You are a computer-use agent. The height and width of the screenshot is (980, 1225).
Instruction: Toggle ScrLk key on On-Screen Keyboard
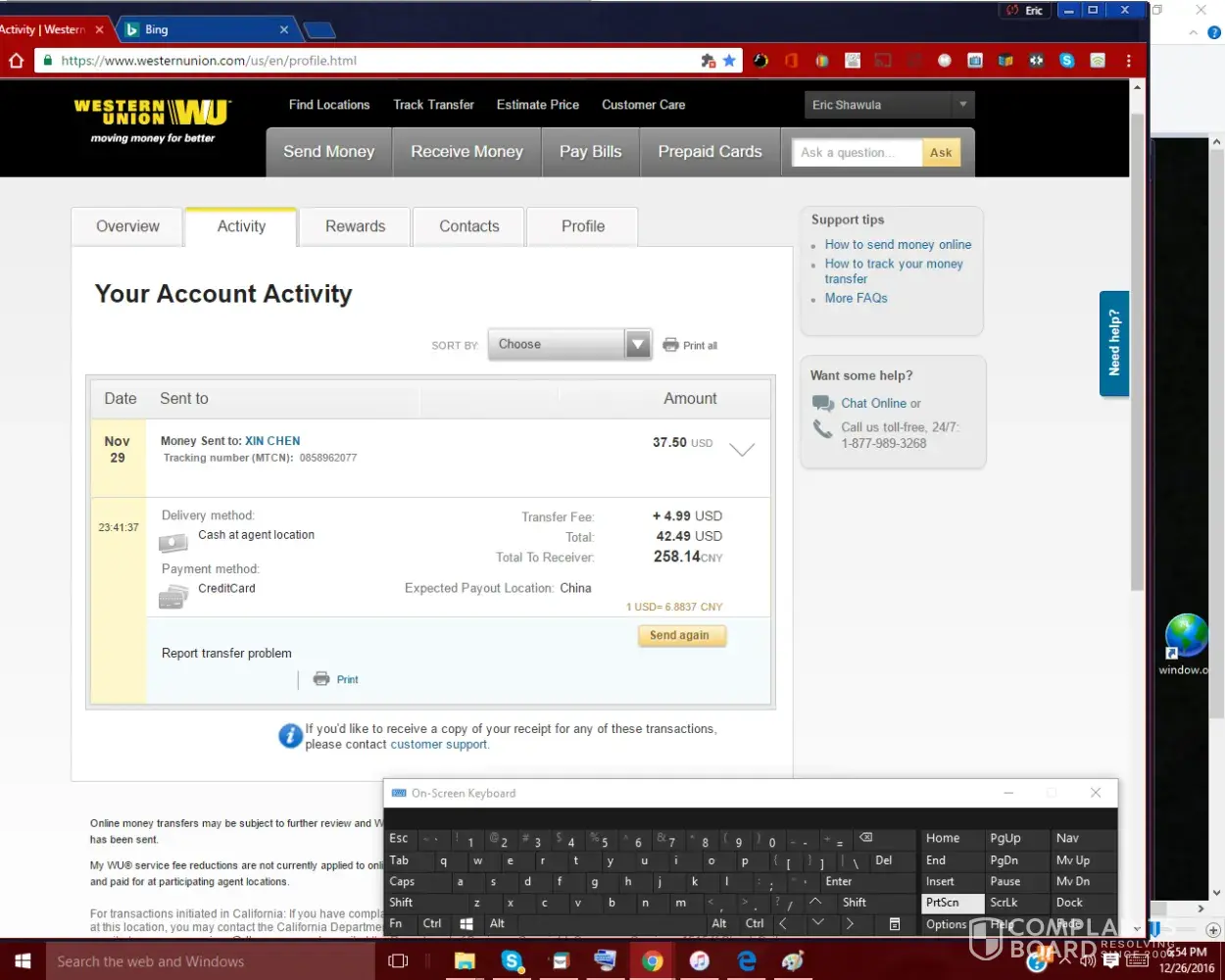tap(1015, 903)
